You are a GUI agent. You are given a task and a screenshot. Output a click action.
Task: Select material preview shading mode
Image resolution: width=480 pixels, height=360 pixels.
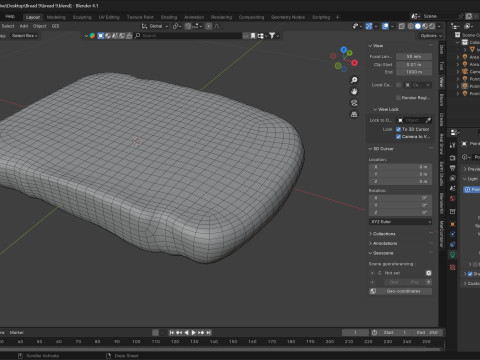(x=425, y=26)
